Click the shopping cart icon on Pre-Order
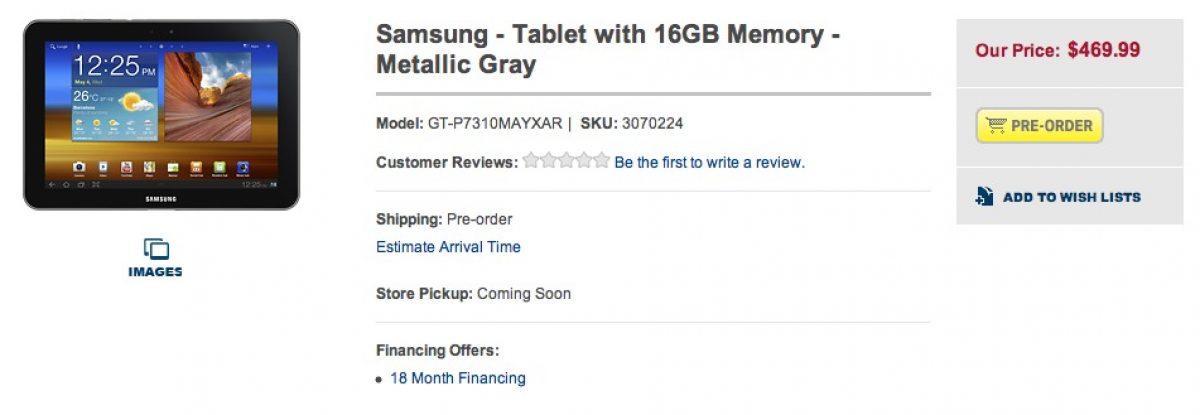 coord(995,126)
